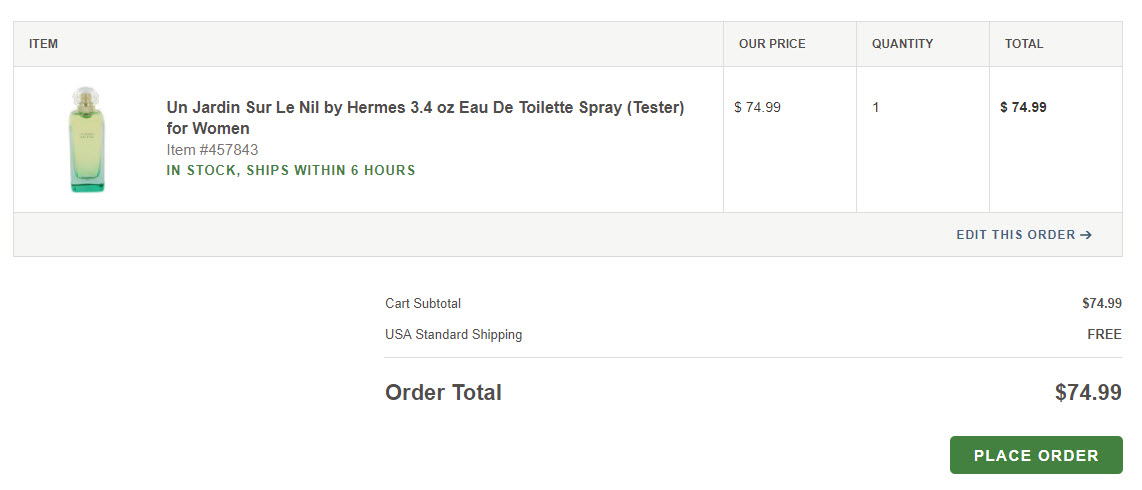
Task: Click the In Stock, Ships Within 6 Hours notice
Action: (291, 170)
